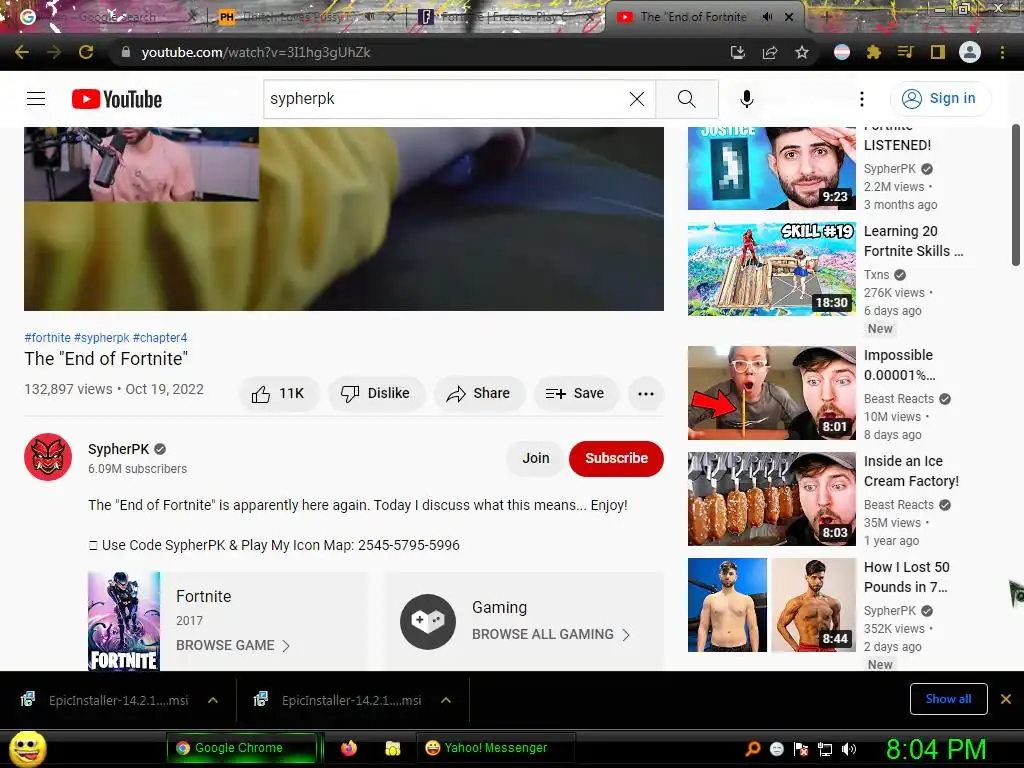This screenshot has height=768, width=1024.
Task: Open the media controls icon in the toolbar
Action: (905, 52)
